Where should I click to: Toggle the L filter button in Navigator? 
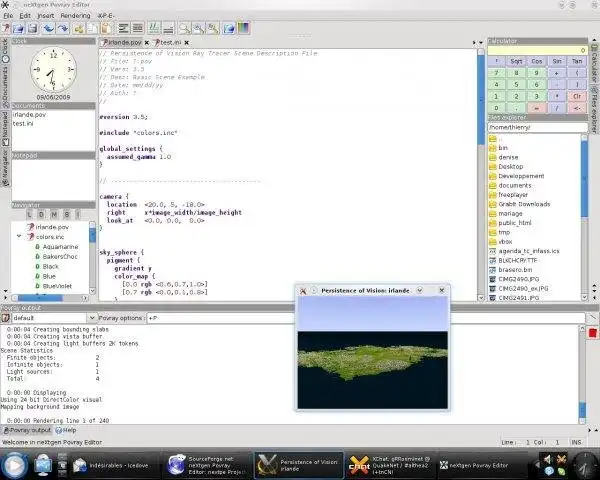pyautogui.click(x=28, y=214)
